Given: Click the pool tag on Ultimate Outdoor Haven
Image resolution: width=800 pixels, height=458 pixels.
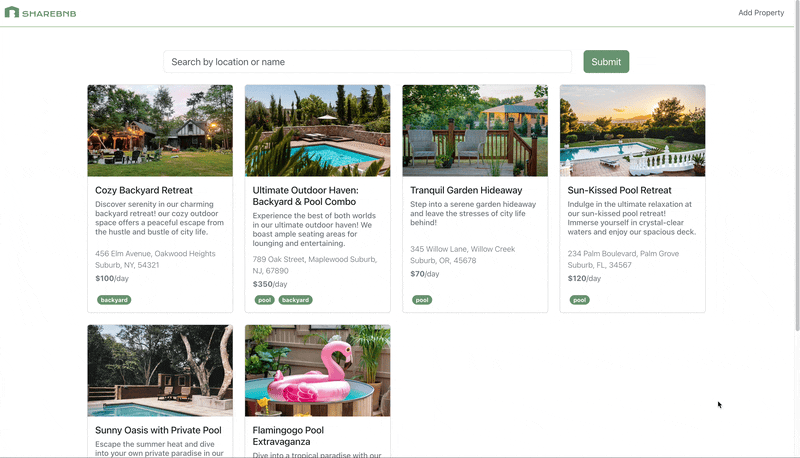Looking at the screenshot, I should coord(264,300).
